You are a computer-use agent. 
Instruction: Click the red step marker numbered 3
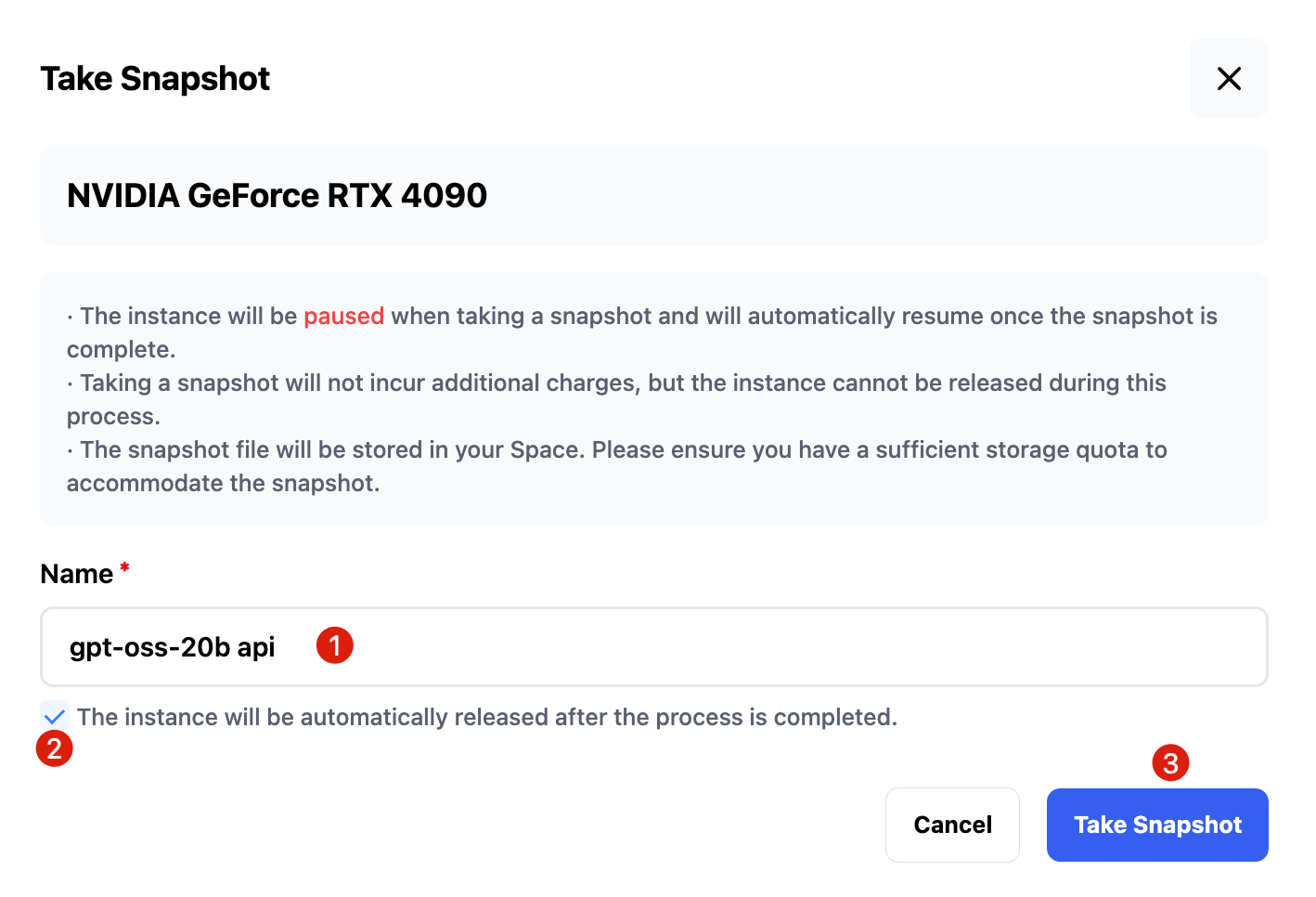tap(1170, 763)
